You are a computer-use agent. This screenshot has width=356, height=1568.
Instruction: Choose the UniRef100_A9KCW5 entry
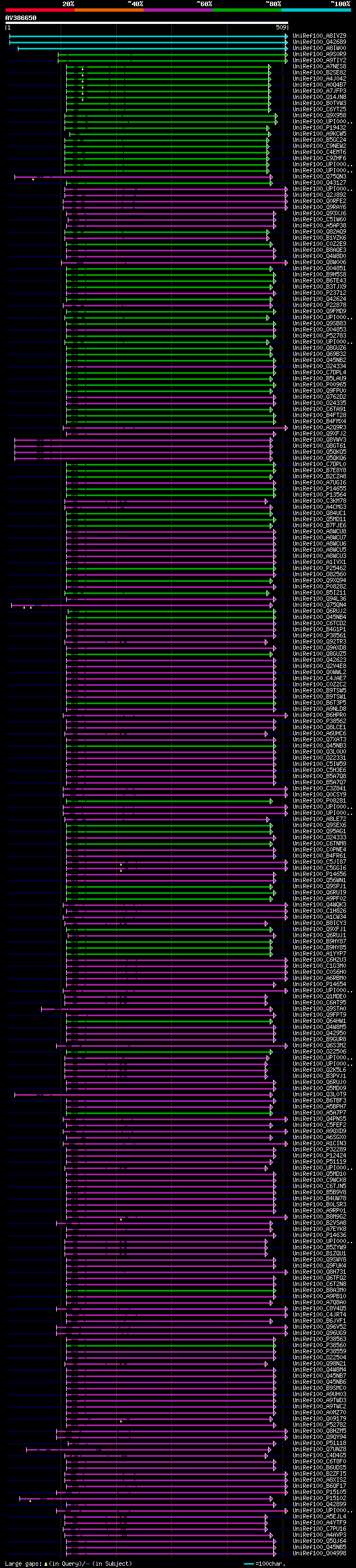(319, 134)
